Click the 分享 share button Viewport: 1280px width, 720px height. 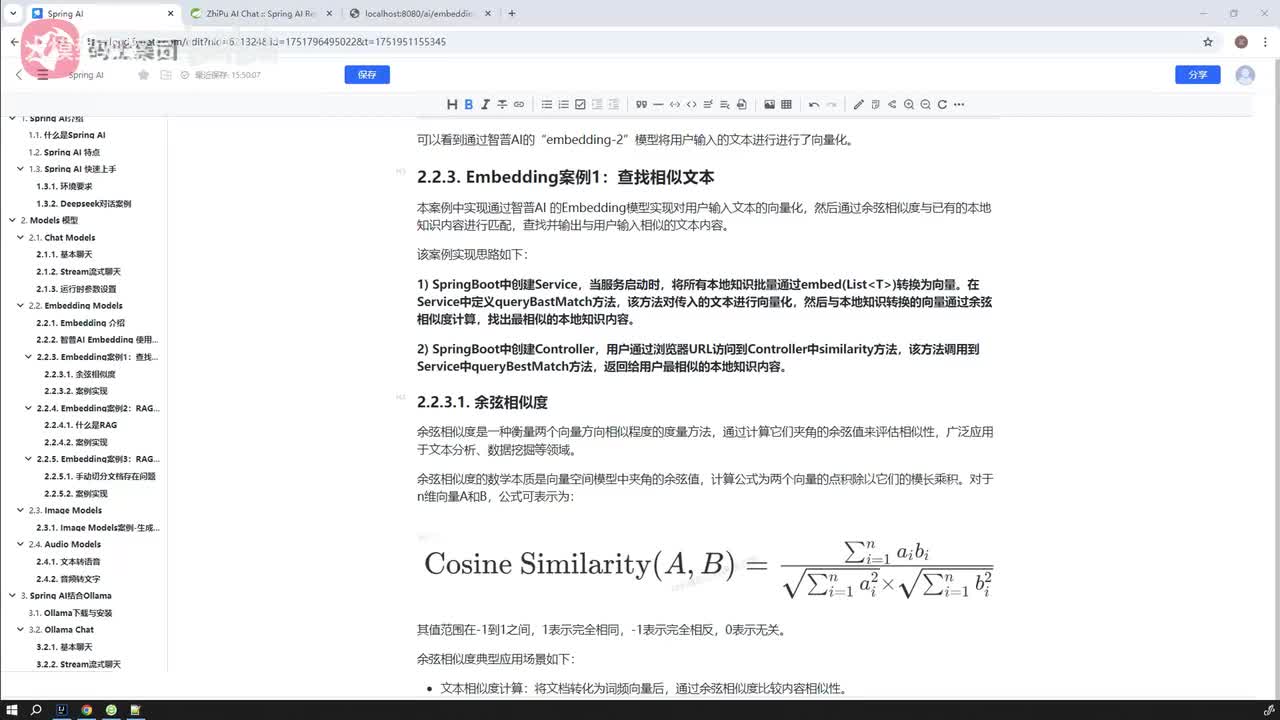1197,75
